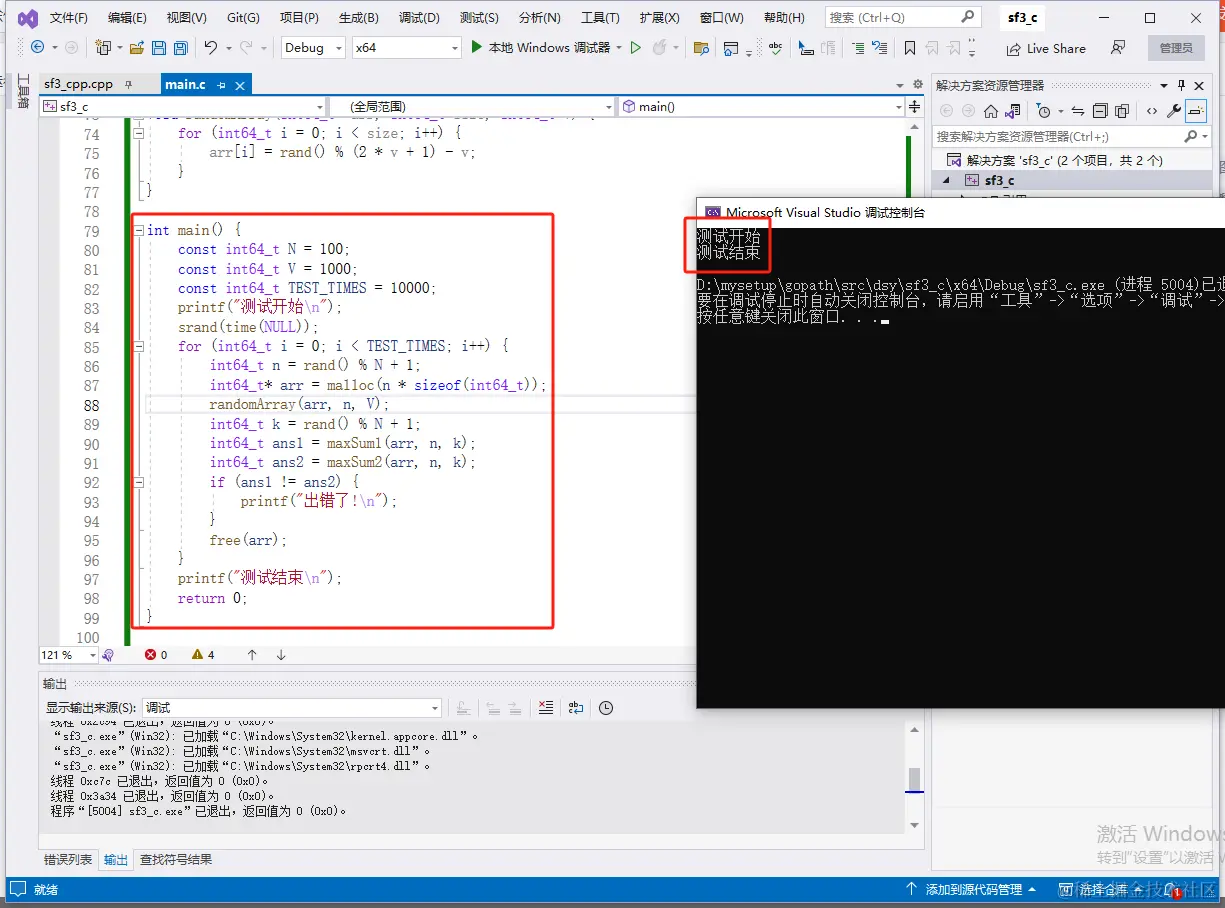
Task: Open the 工具(T) menu
Action: point(600,18)
